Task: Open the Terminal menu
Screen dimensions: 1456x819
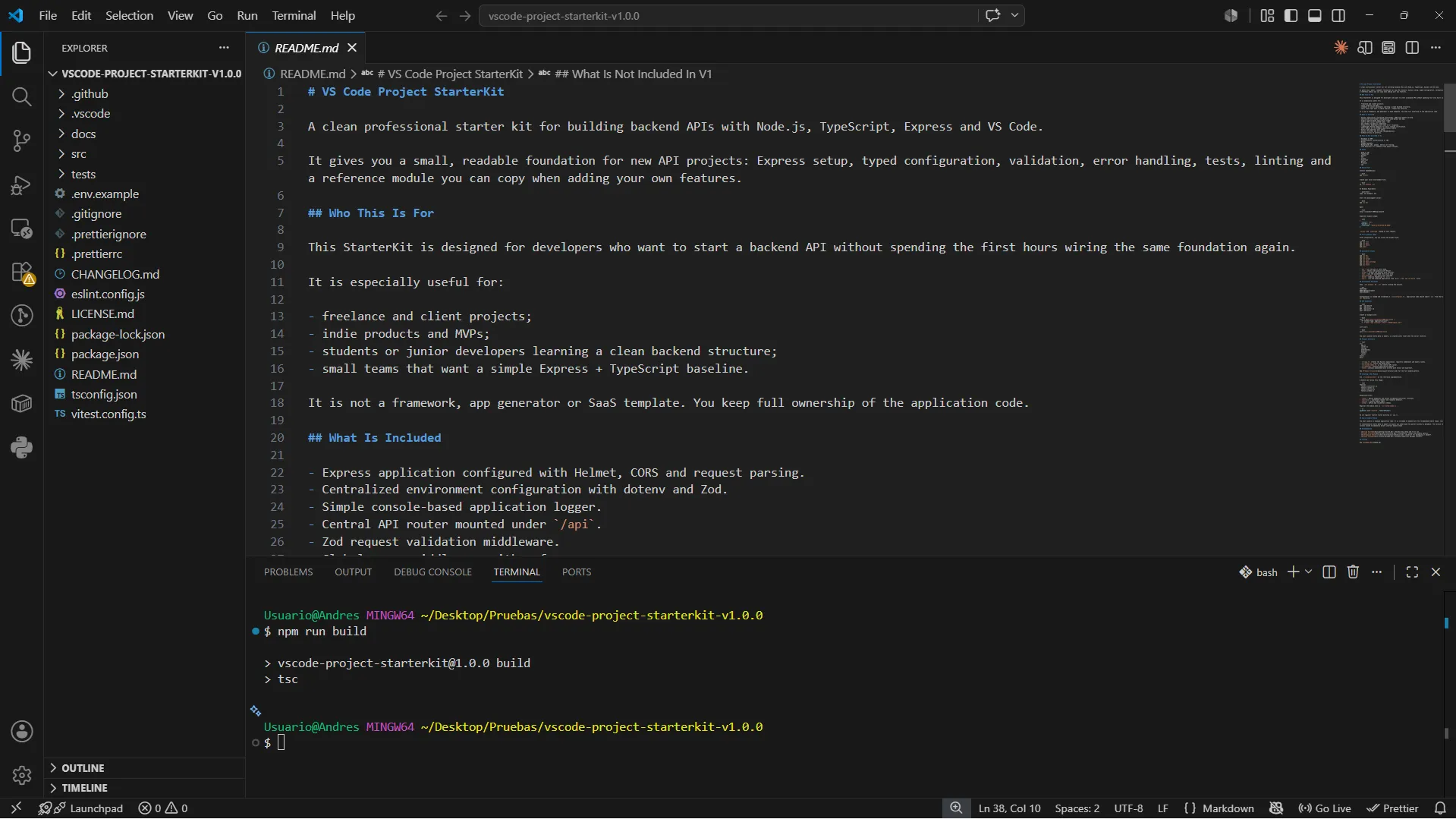Action: [294, 15]
